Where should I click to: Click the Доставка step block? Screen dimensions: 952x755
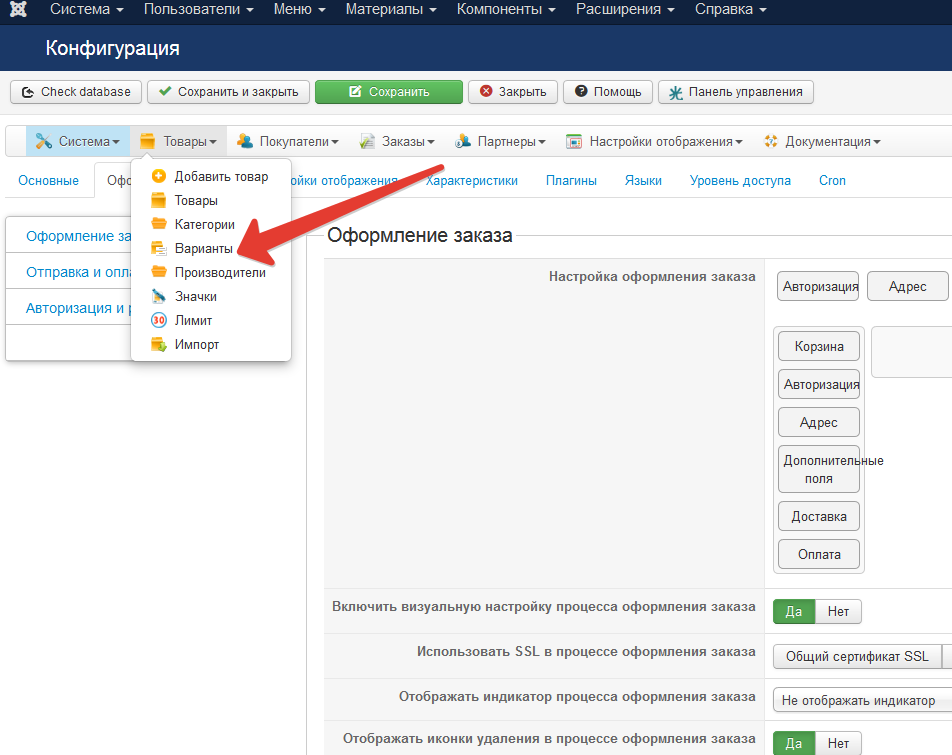(x=818, y=516)
